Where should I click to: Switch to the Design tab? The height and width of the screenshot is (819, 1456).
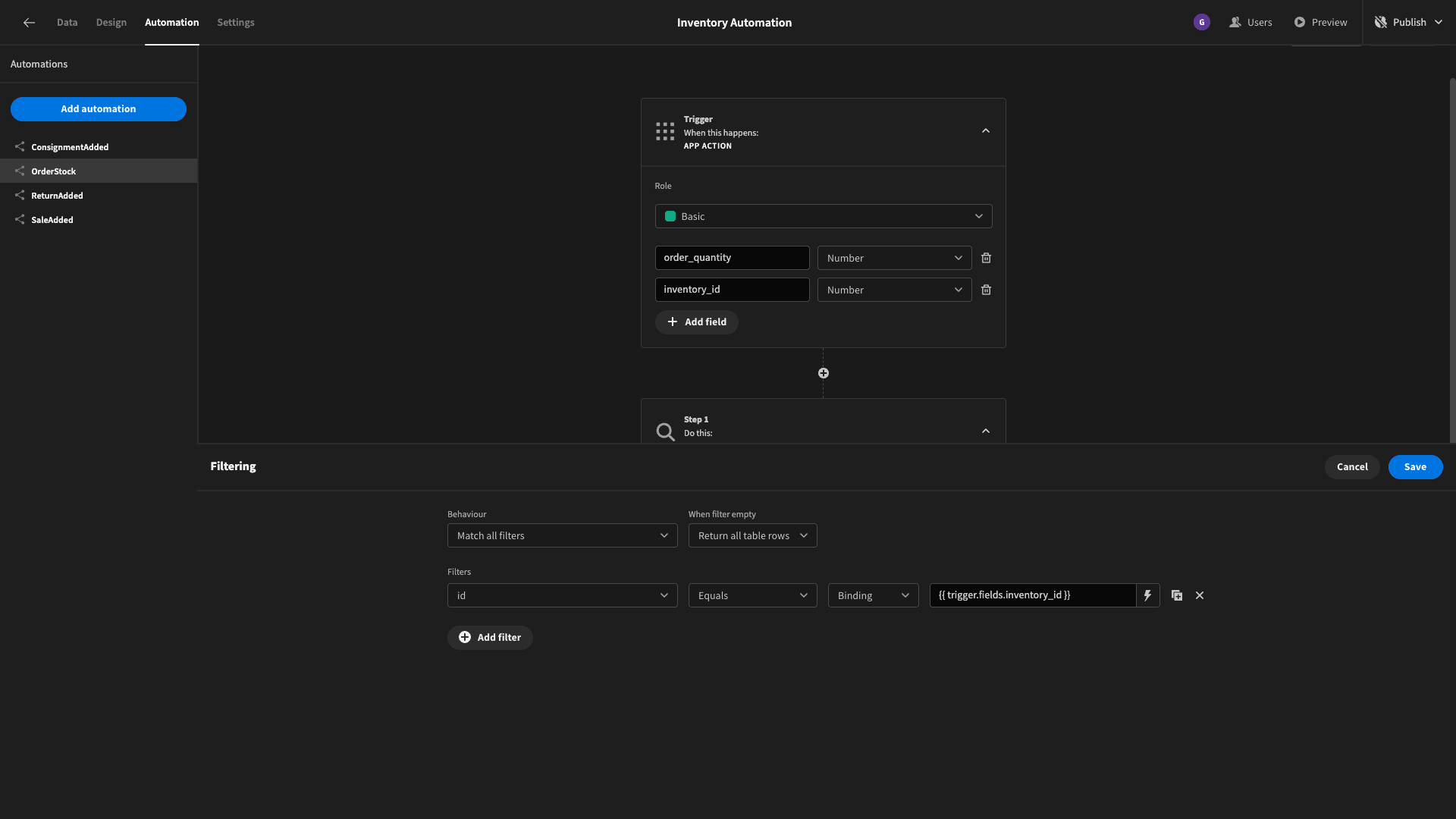[111, 22]
